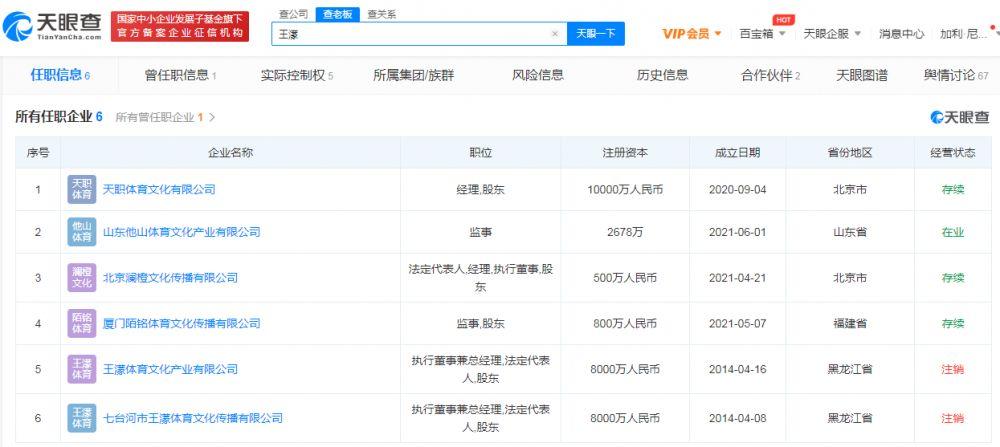Click the 10000万人民币 capital cell
The height and width of the screenshot is (447, 1000).
click(625, 189)
